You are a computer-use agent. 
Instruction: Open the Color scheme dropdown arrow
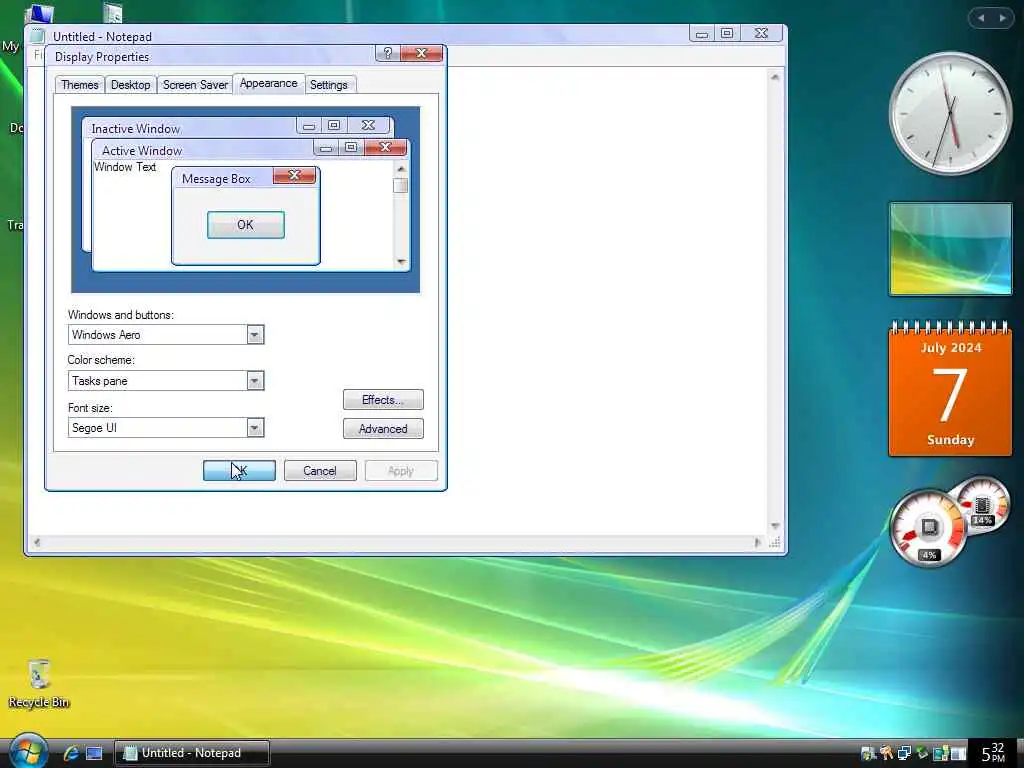coord(255,381)
